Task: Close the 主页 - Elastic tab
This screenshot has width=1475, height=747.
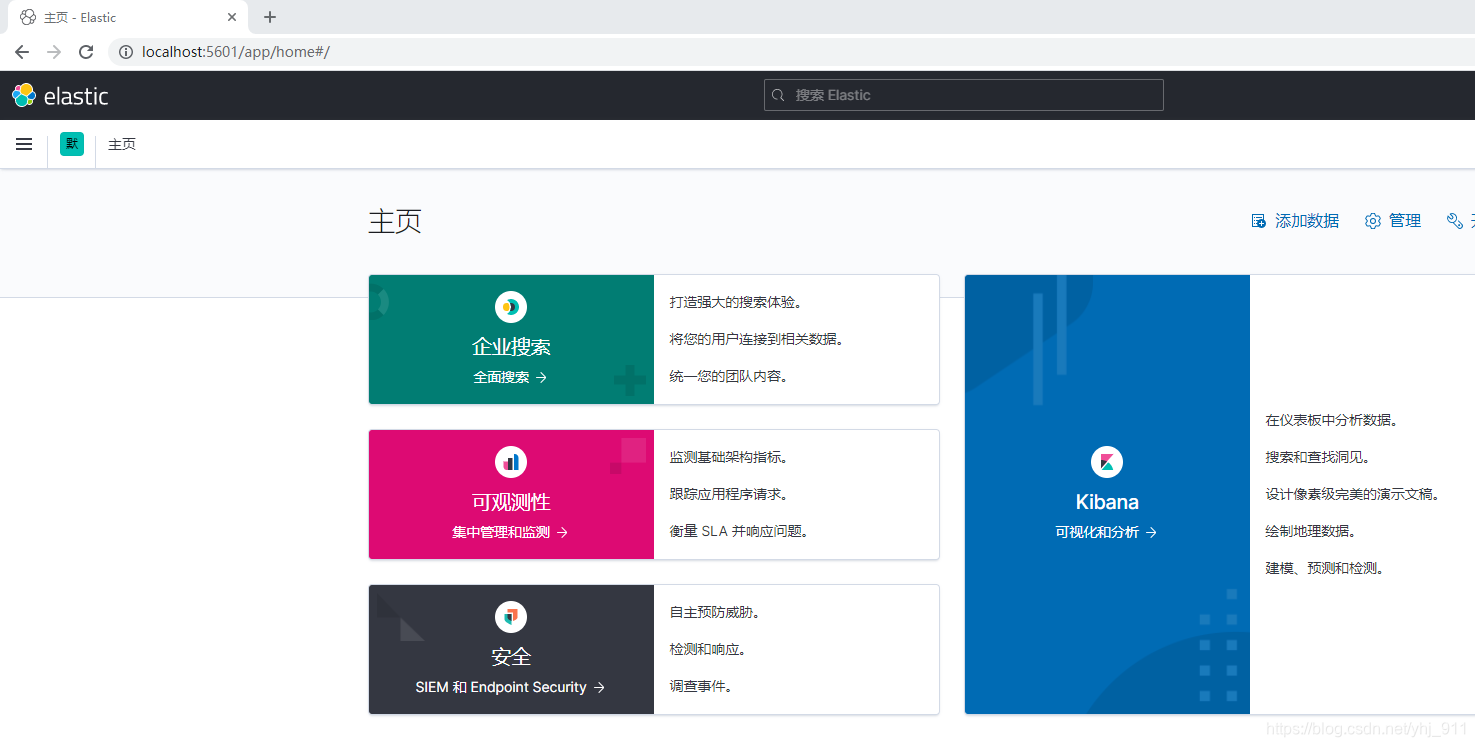Action: pos(232,17)
